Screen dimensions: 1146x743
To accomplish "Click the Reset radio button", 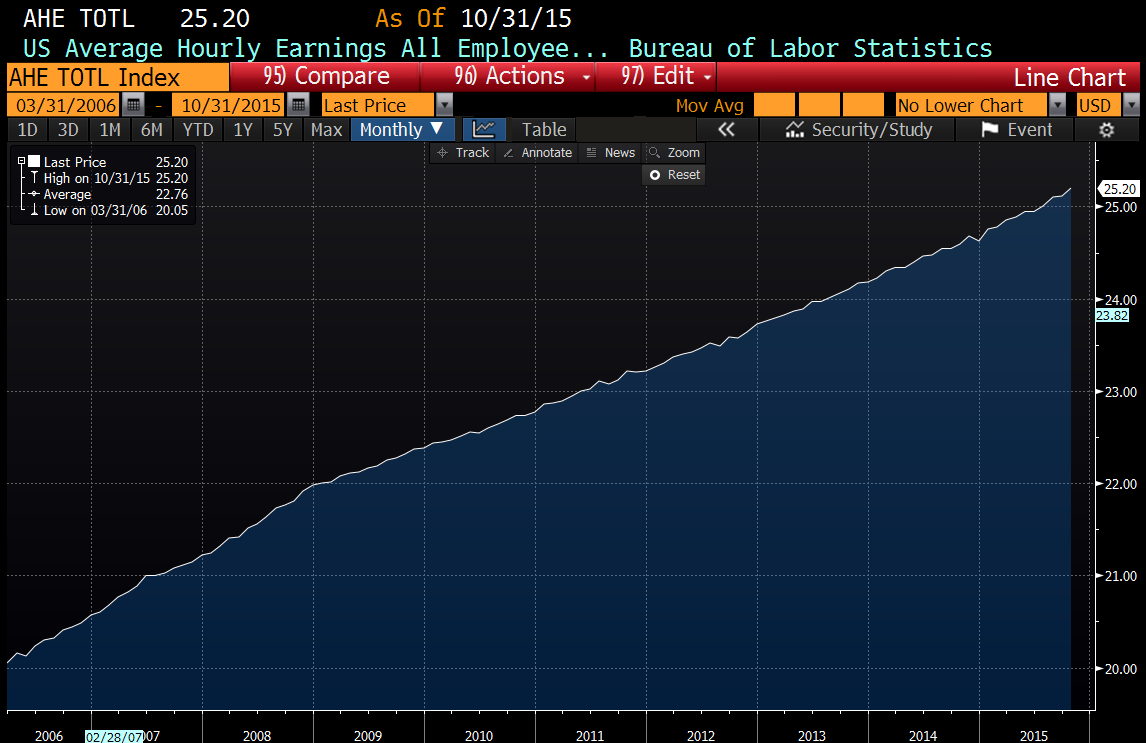I will [x=655, y=175].
